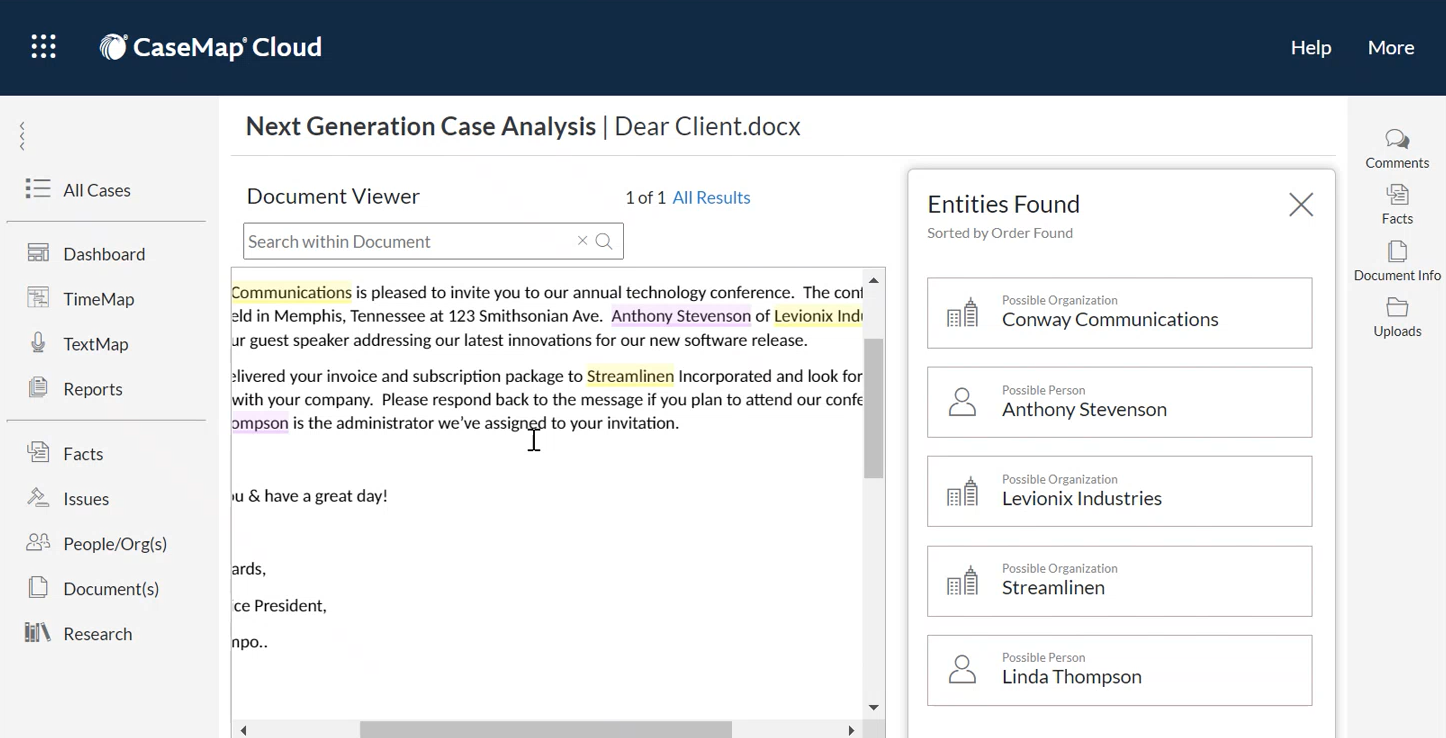Click the Reports icon in sidebar
1446x738 pixels.
38,388
